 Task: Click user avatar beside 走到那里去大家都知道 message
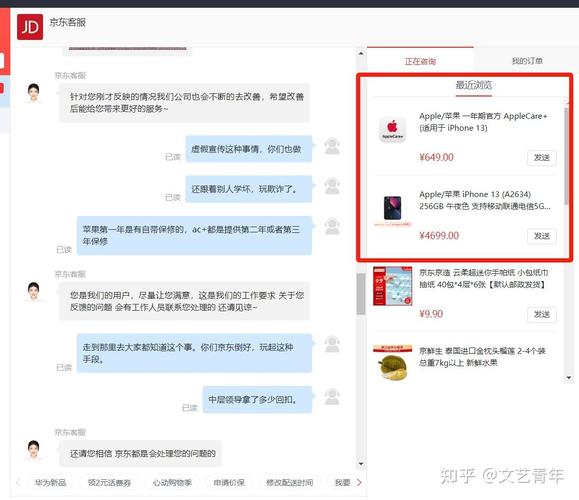(332, 344)
